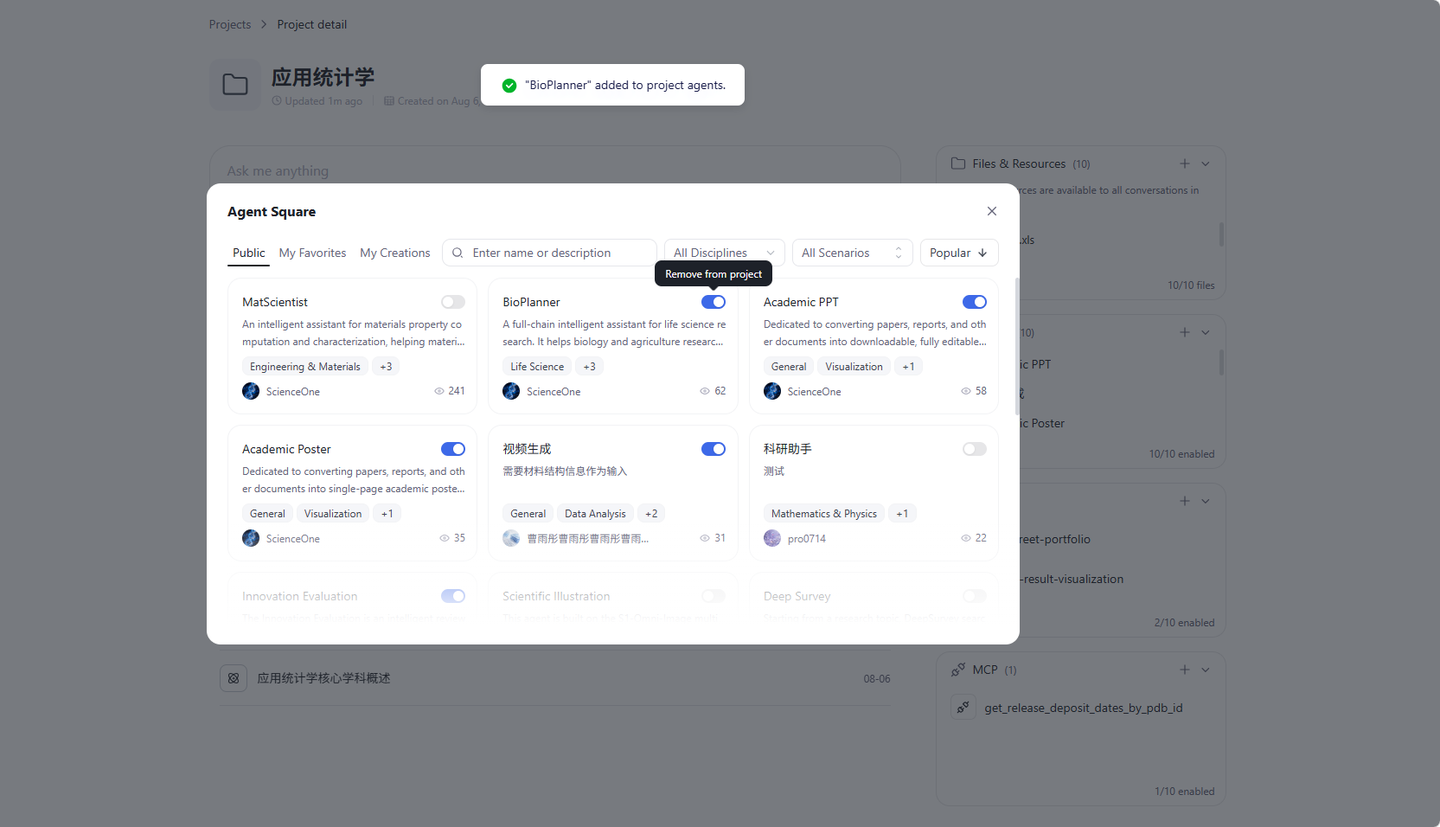1440x827 pixels.
Task: Expand +3 tags on MatScientist card
Action: [386, 367]
